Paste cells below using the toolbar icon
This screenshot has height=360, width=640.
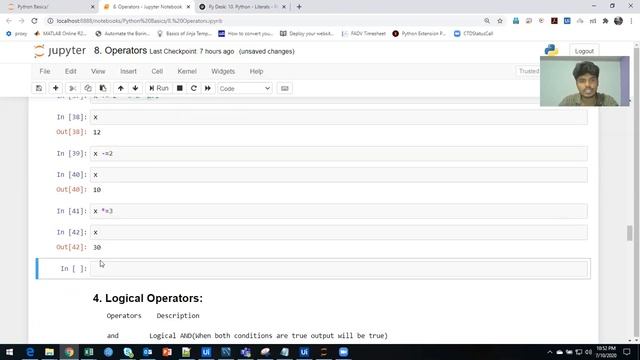pyautogui.click(x=103, y=88)
